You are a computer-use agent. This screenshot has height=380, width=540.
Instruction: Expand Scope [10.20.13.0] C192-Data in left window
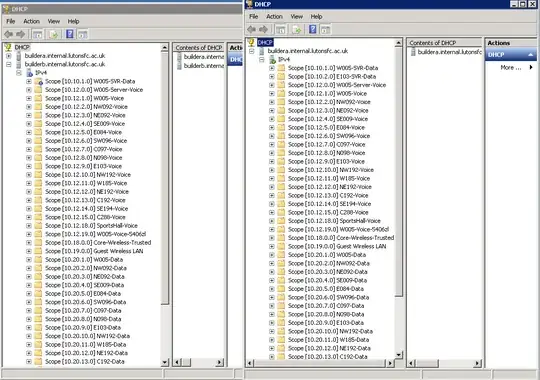[29, 362]
